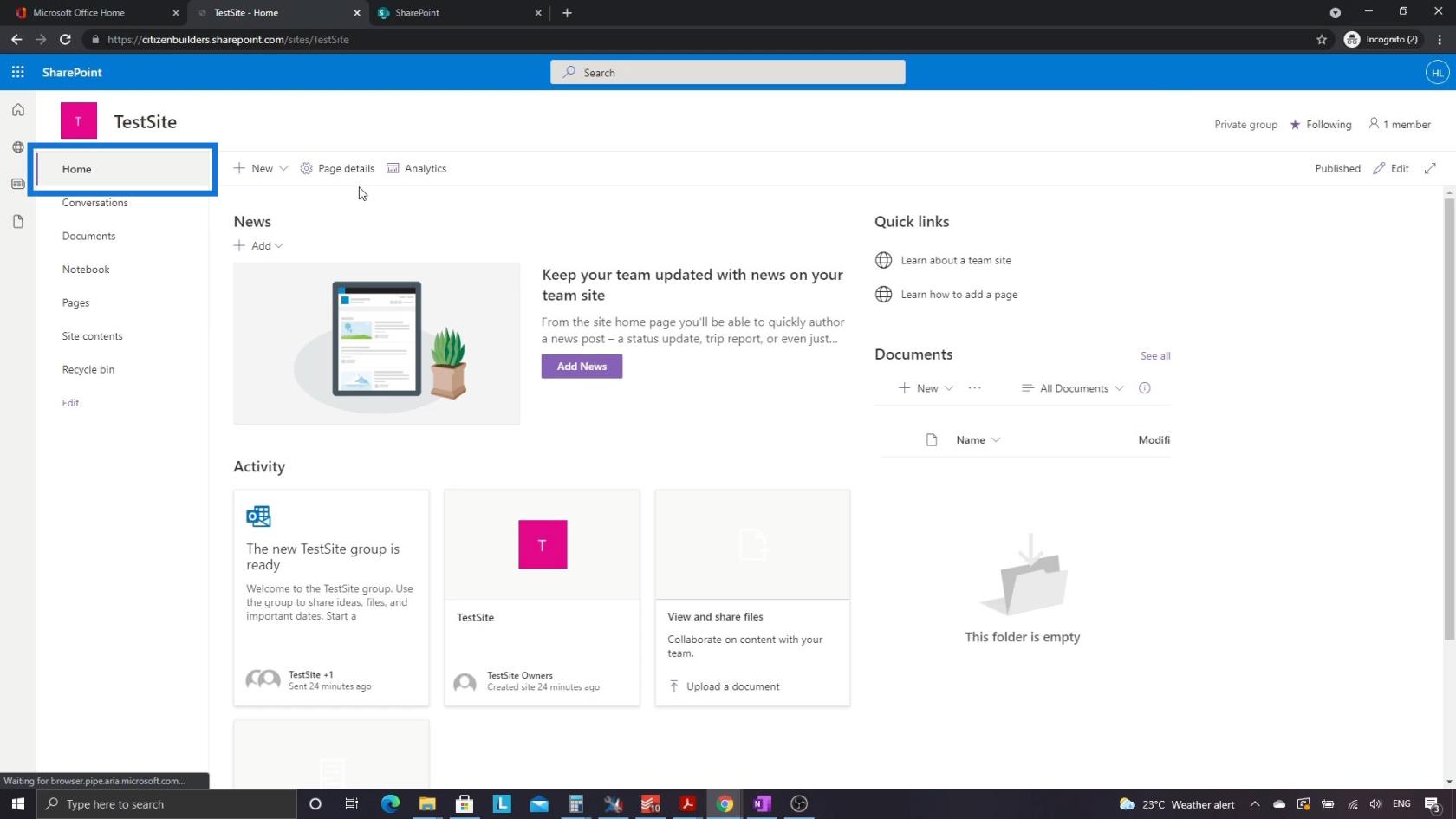Image resolution: width=1456 pixels, height=819 pixels.
Task: Switch to Microsoft Office Home browser tab
Action: [x=98, y=13]
